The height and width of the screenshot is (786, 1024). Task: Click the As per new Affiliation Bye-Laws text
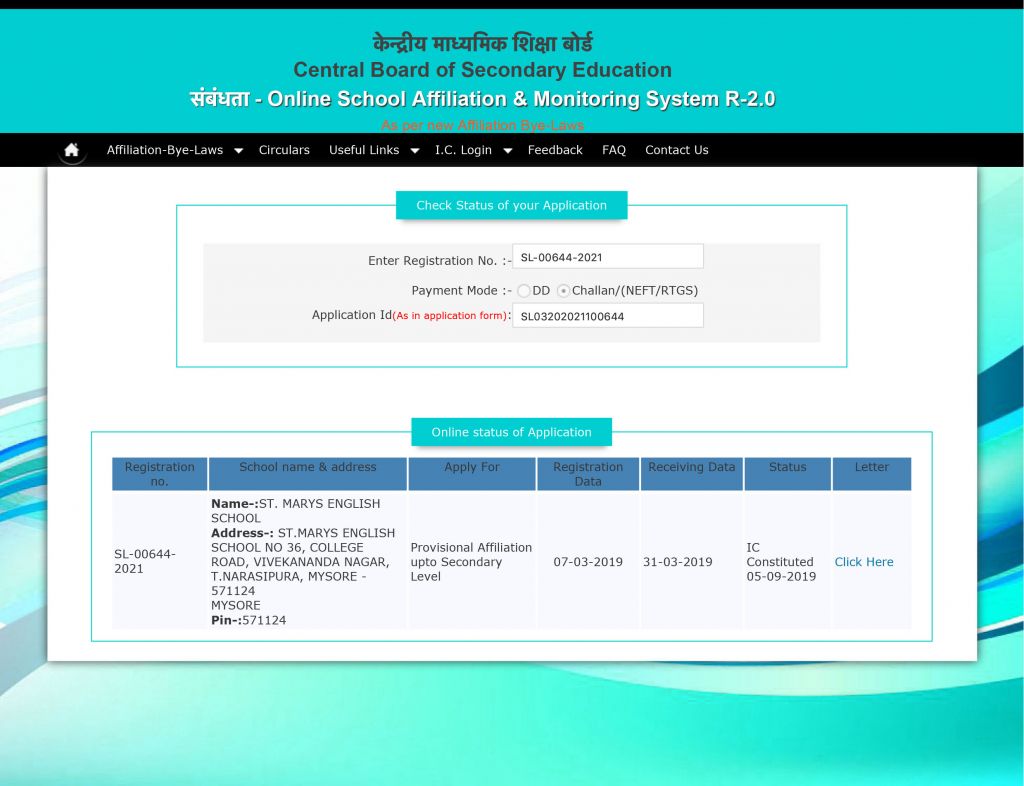(481, 125)
